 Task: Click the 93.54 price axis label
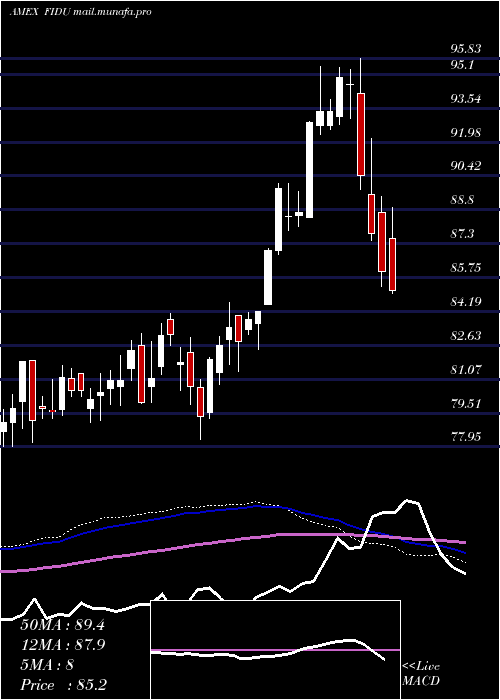click(465, 99)
